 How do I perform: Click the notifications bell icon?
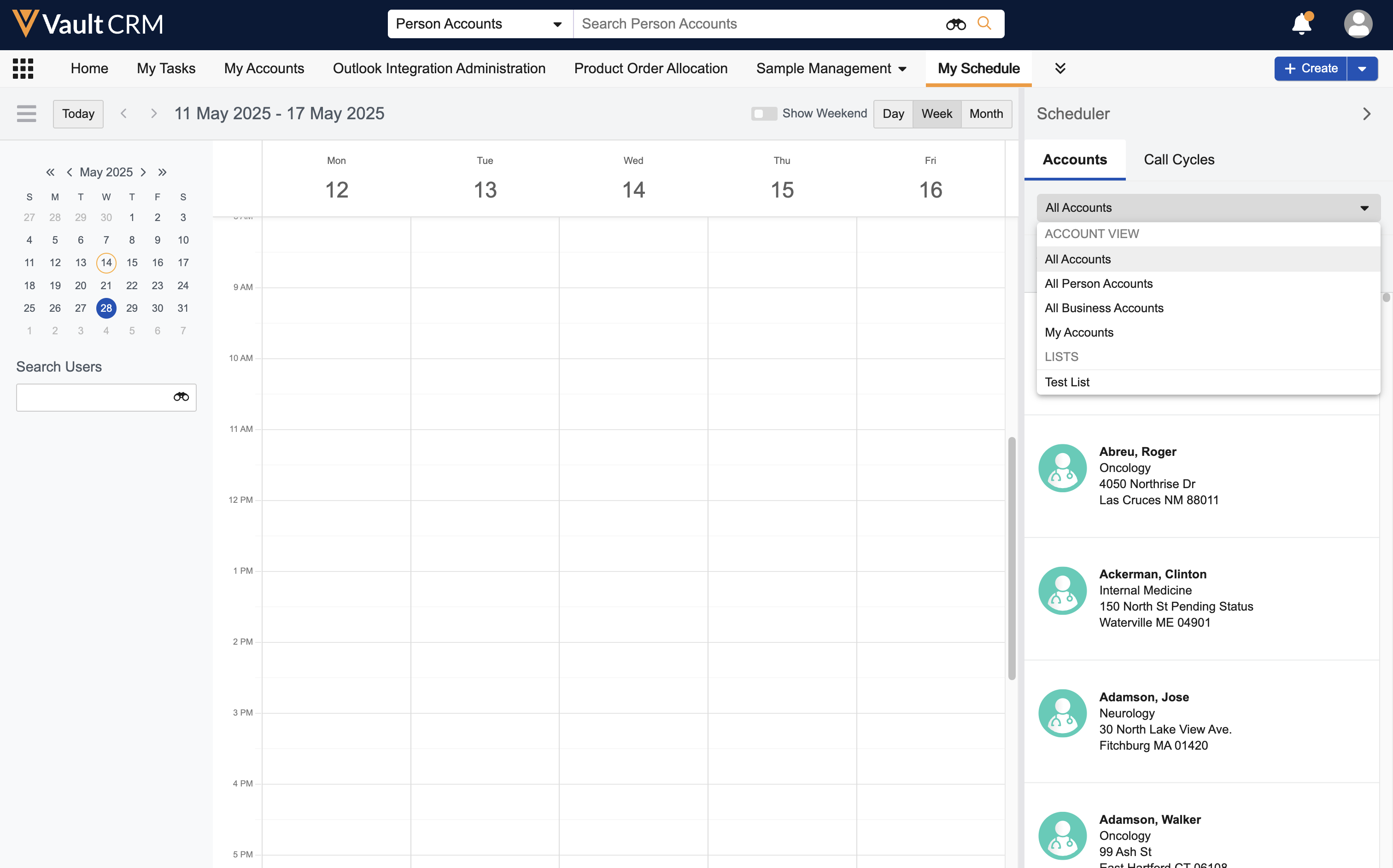pyautogui.click(x=1301, y=24)
